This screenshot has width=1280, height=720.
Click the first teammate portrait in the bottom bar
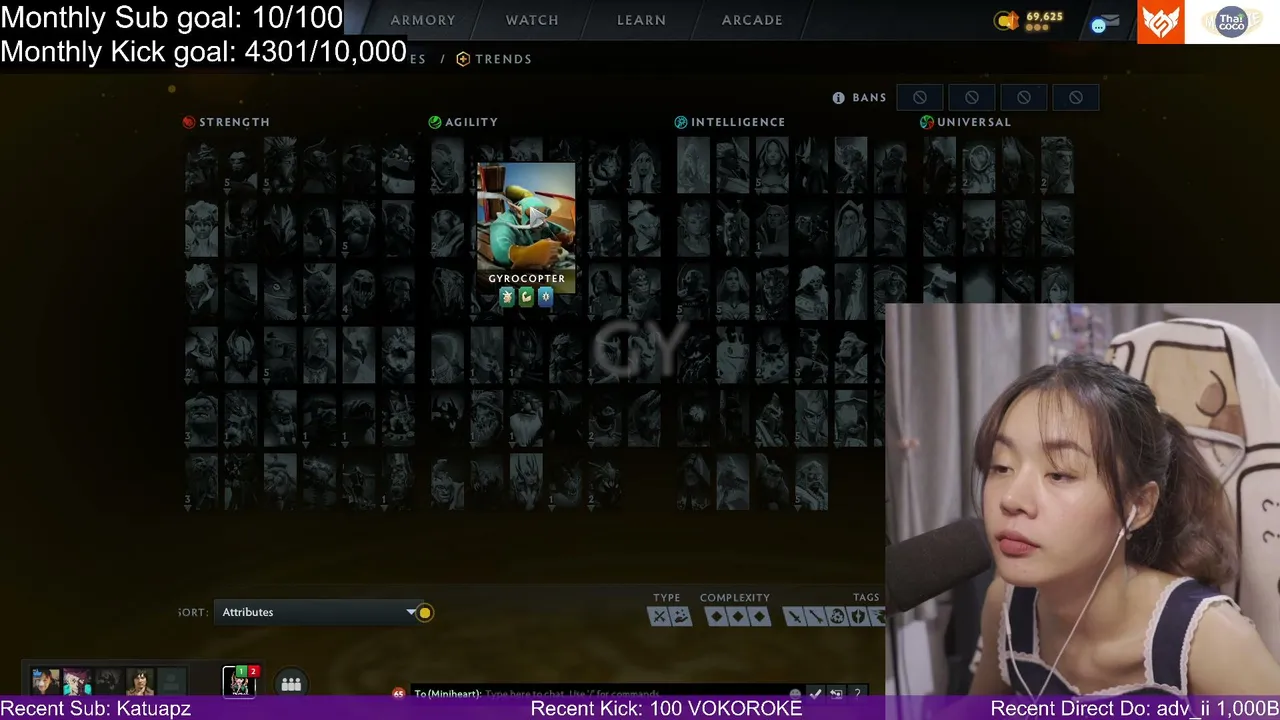45,682
